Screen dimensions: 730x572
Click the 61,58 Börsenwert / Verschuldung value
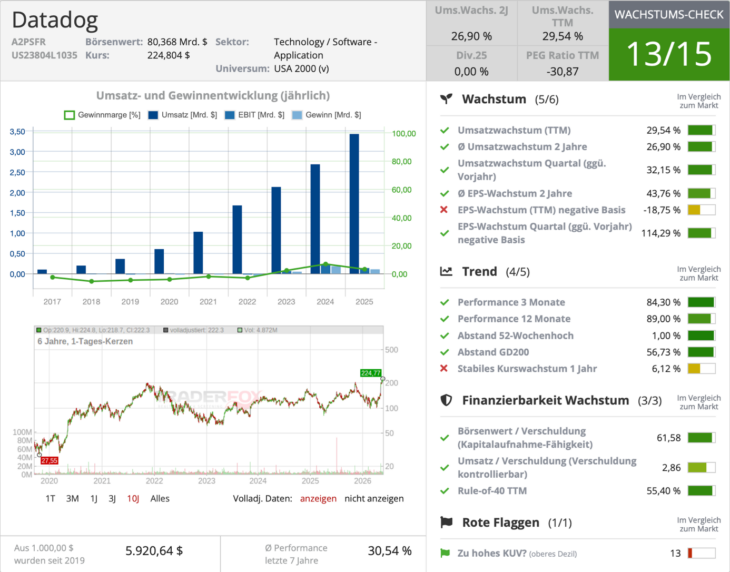click(669, 437)
